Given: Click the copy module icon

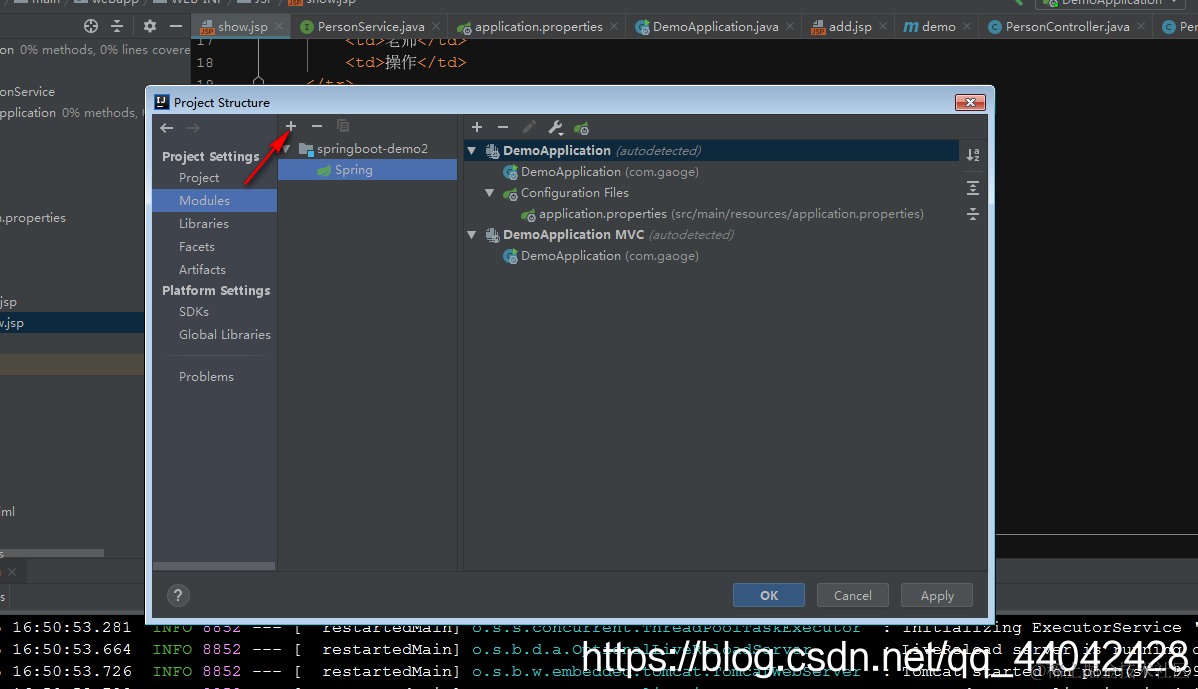Looking at the screenshot, I should tap(343, 126).
